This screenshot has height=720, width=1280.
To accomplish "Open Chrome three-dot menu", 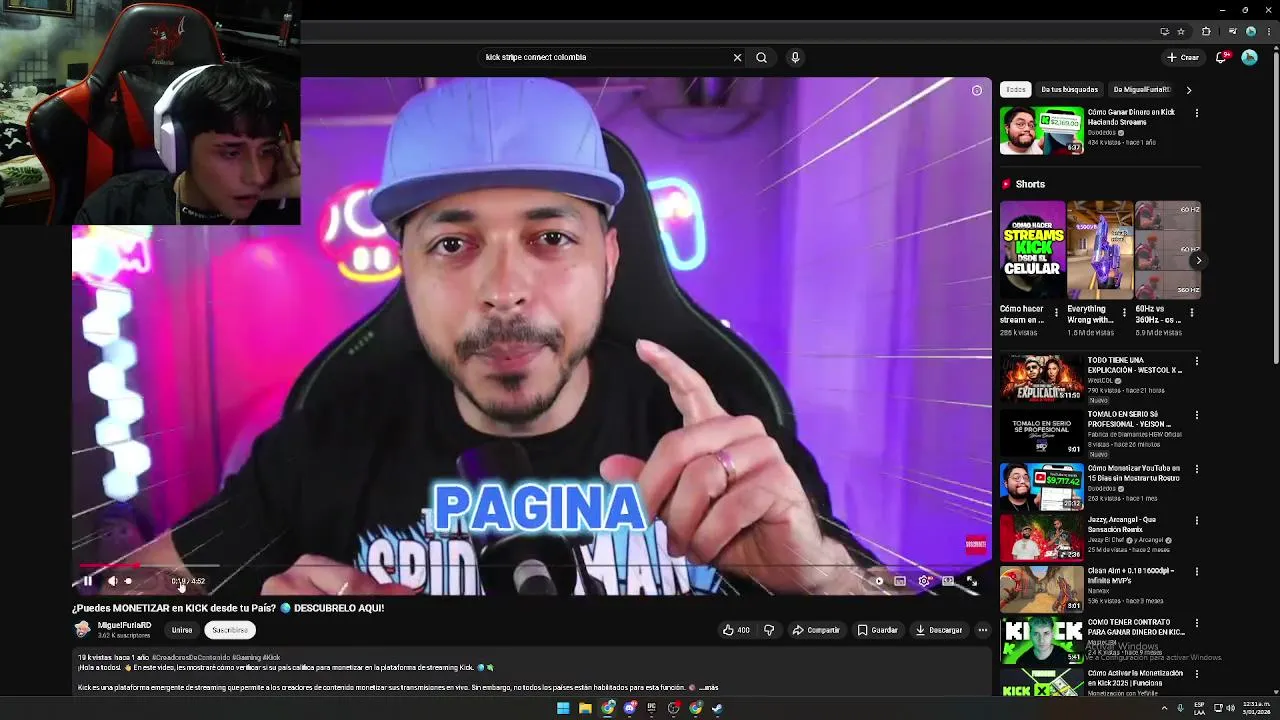I will point(1267,31).
